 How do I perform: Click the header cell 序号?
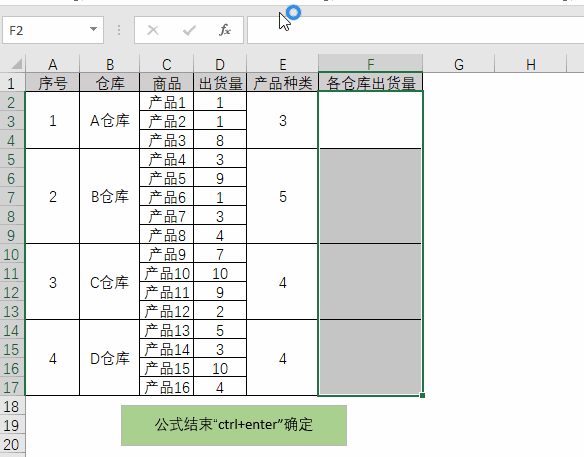click(53, 83)
